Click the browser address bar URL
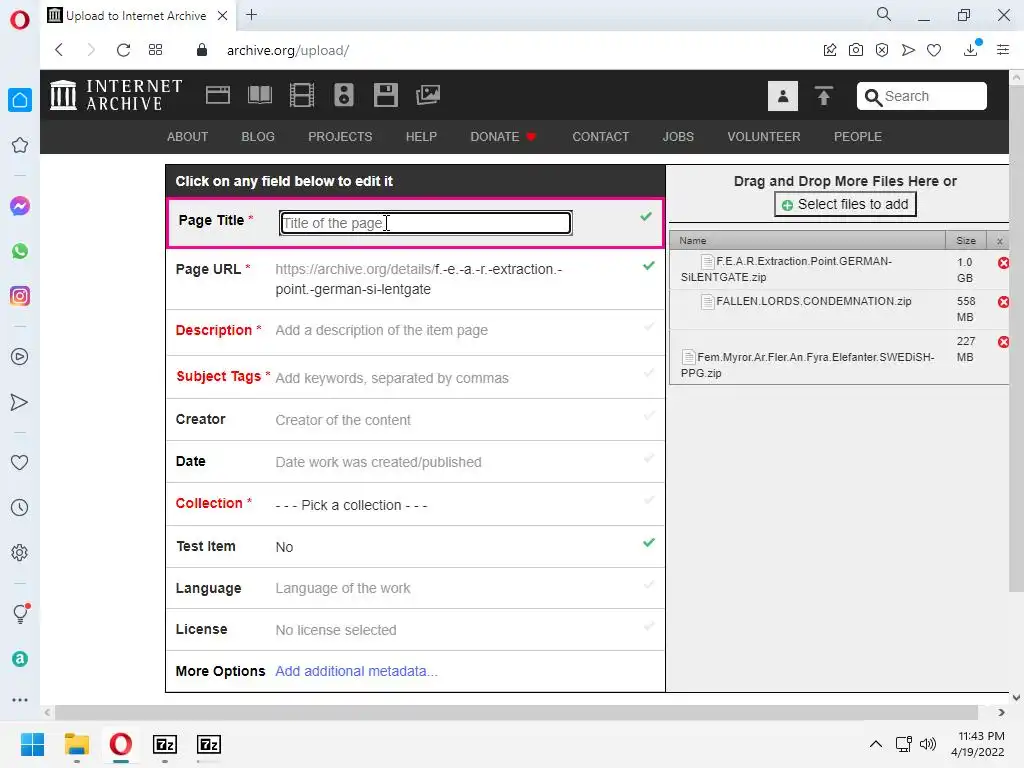The image size is (1024, 768). coord(288,50)
